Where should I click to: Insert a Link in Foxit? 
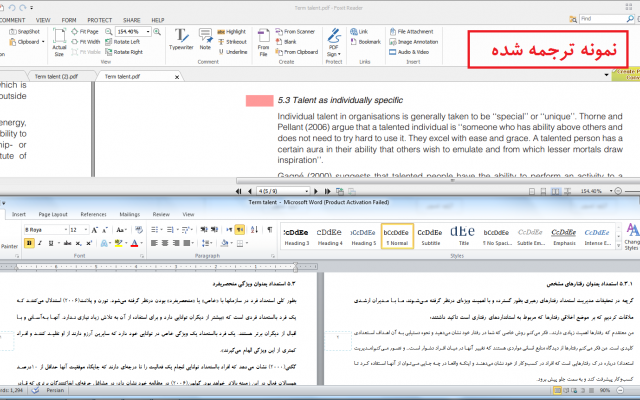point(359,31)
